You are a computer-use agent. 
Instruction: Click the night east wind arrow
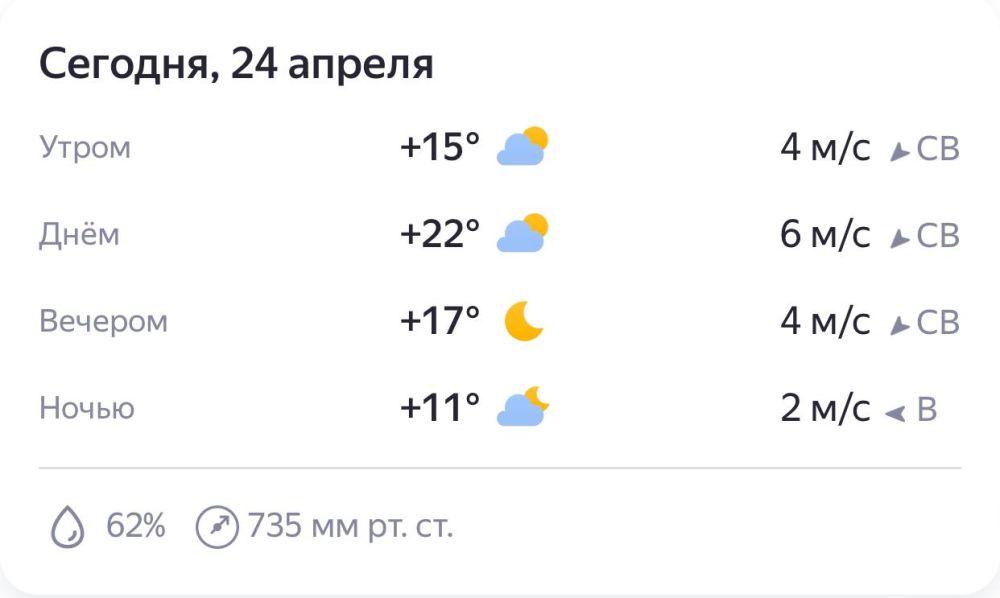(x=894, y=412)
